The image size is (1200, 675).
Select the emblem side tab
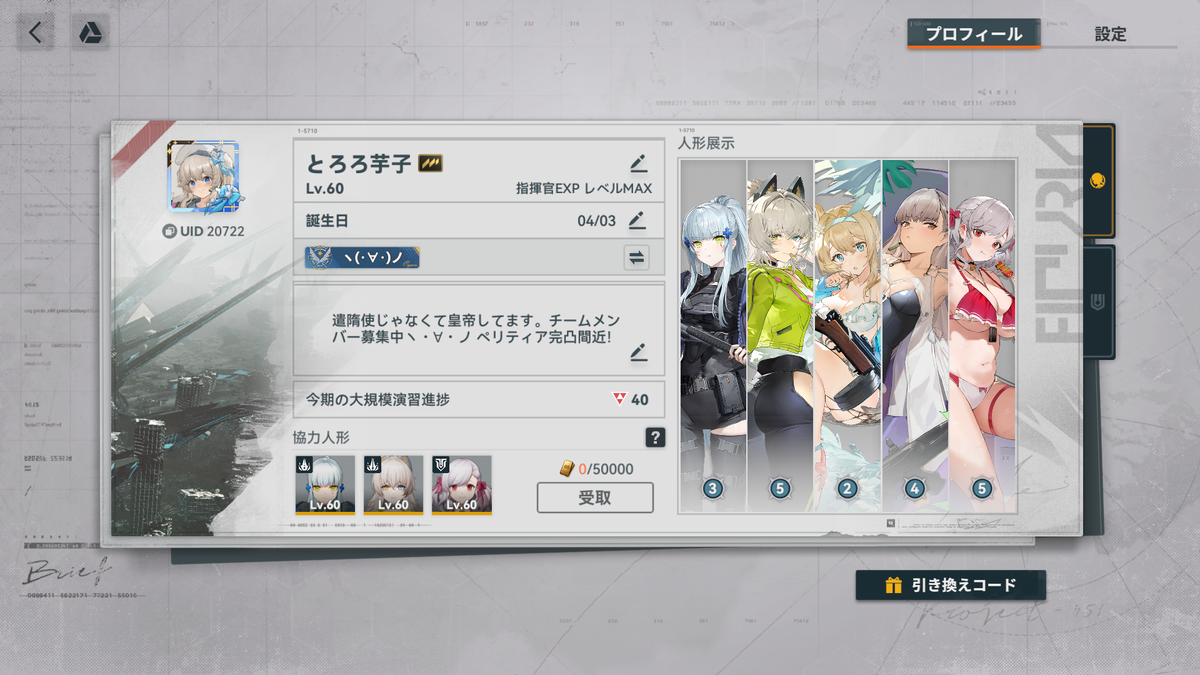tap(1098, 301)
